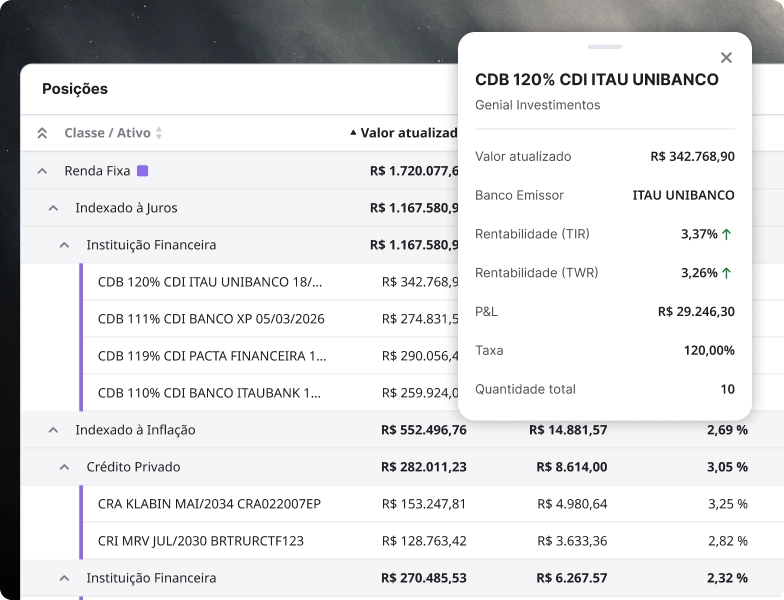
Task: Select CRI MRV JUL/2030 row
Action: coord(432,541)
